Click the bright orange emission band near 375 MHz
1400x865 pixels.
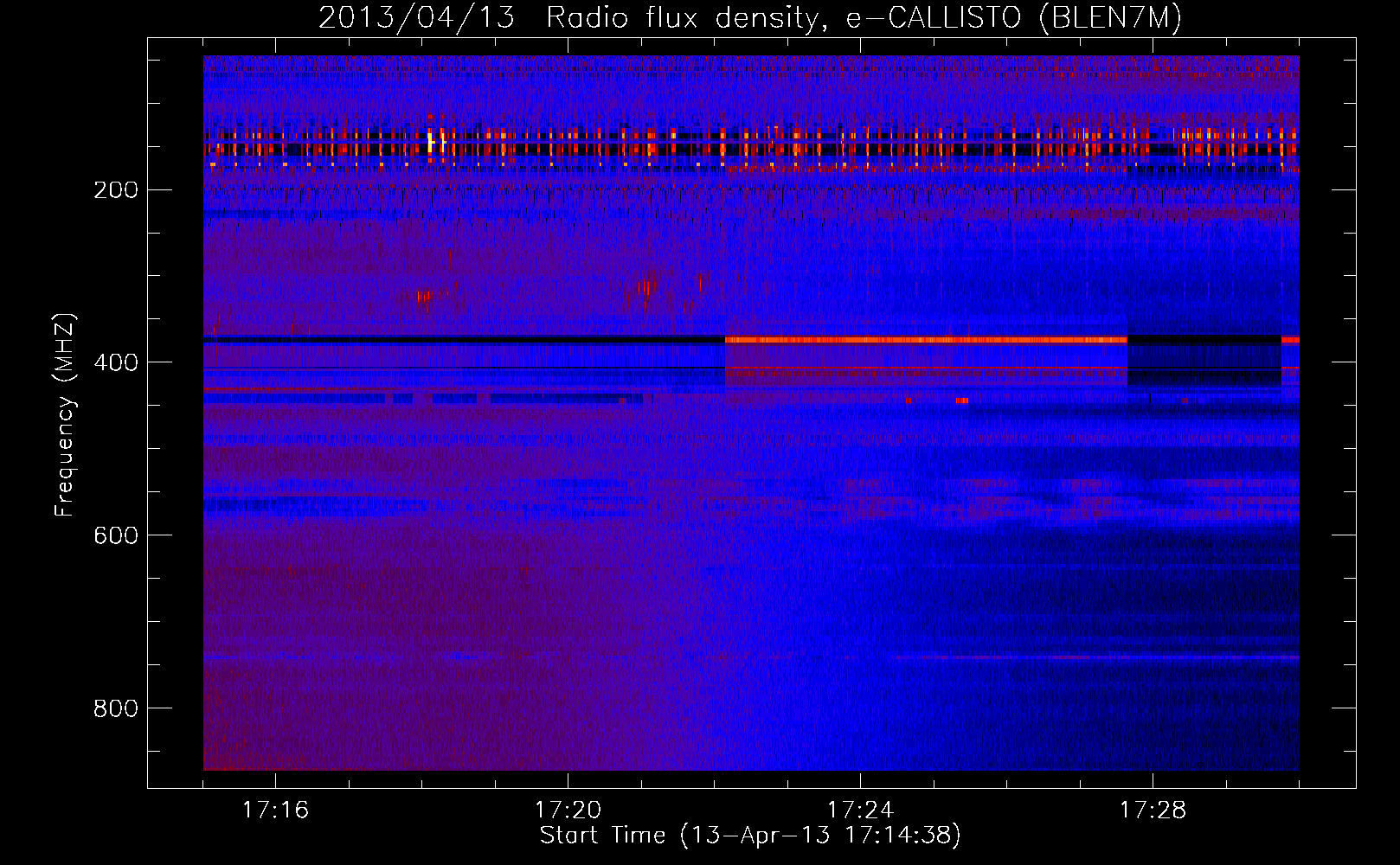[x=926, y=340]
